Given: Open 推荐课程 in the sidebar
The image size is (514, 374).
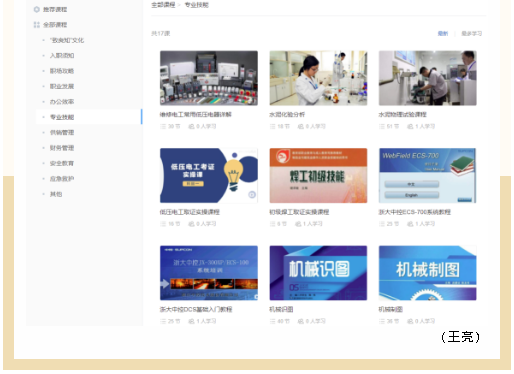Looking at the screenshot, I should [55, 9].
